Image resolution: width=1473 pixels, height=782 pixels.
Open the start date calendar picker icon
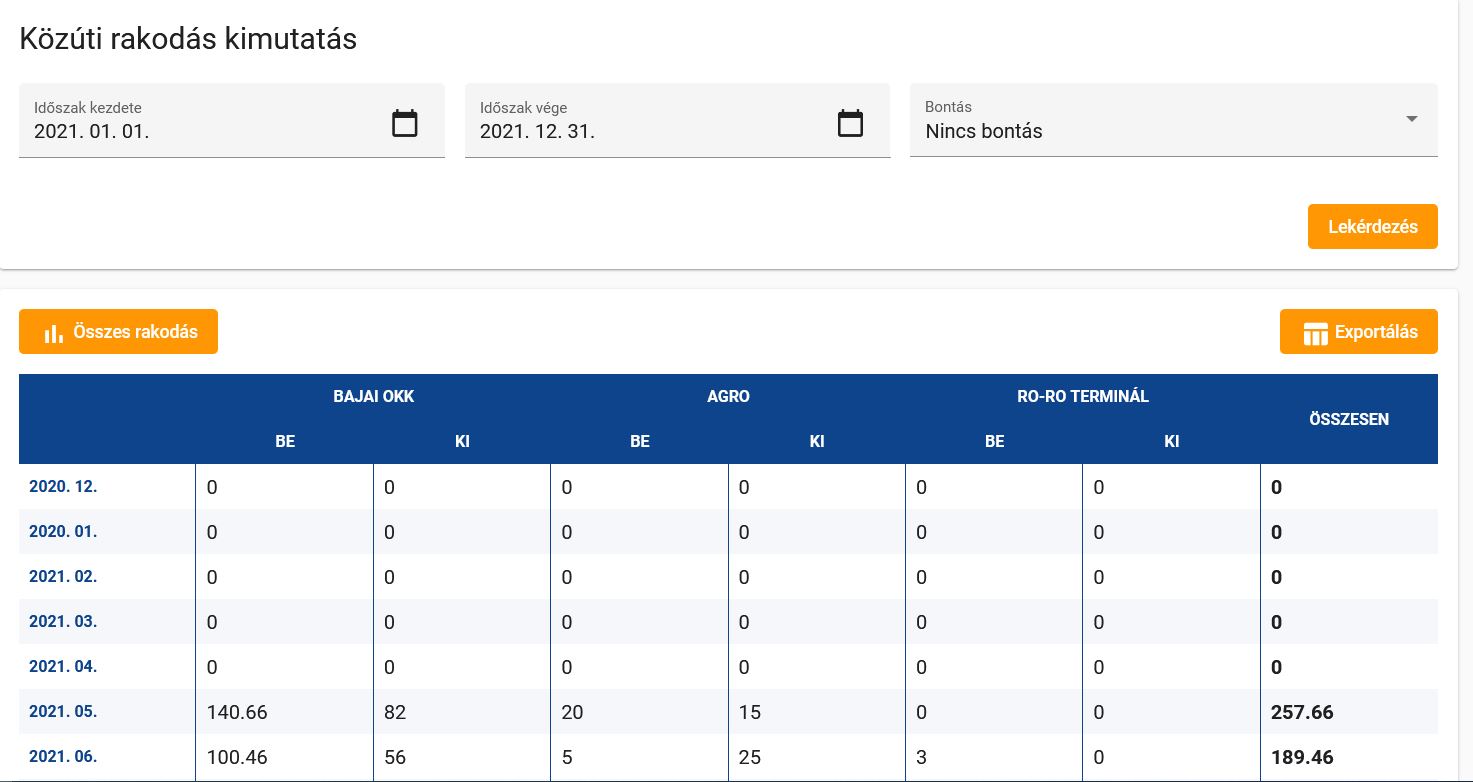coord(404,124)
